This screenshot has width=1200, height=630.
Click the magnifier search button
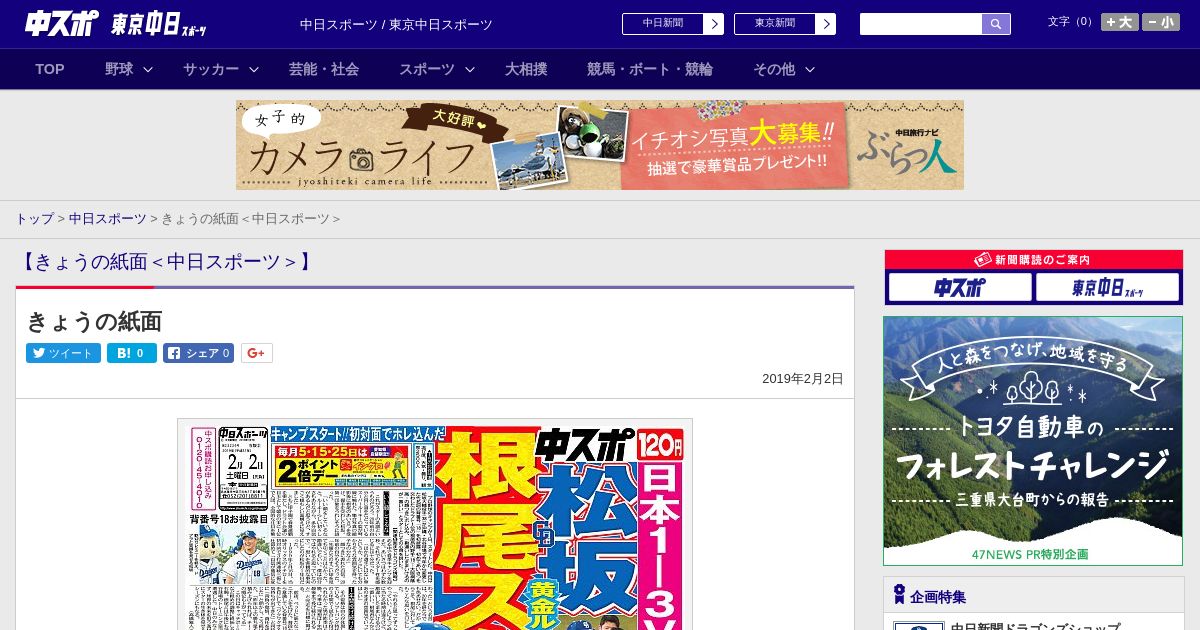[x=996, y=24]
